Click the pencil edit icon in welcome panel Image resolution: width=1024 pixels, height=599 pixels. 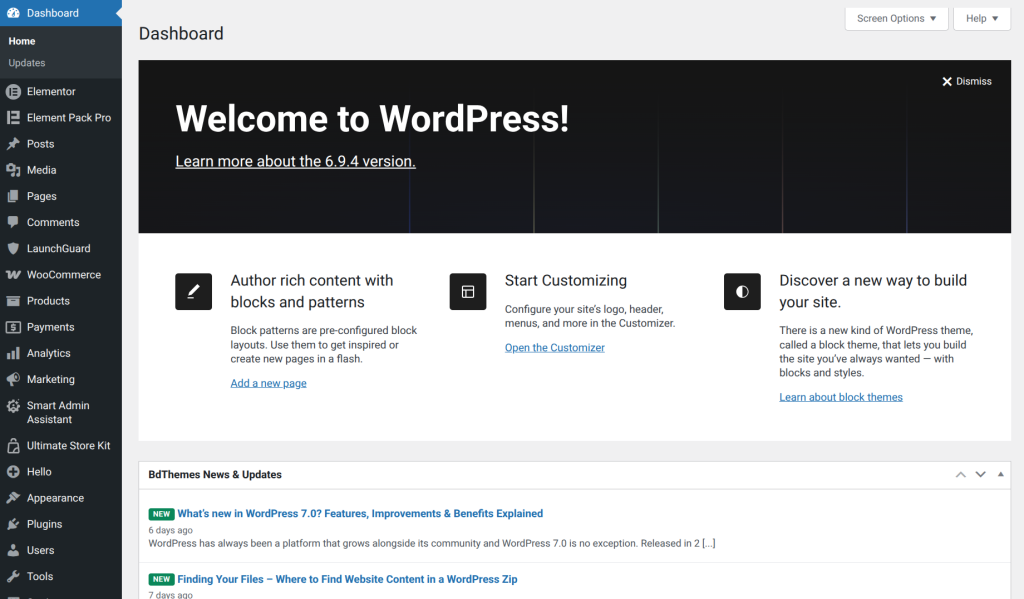[x=193, y=291]
